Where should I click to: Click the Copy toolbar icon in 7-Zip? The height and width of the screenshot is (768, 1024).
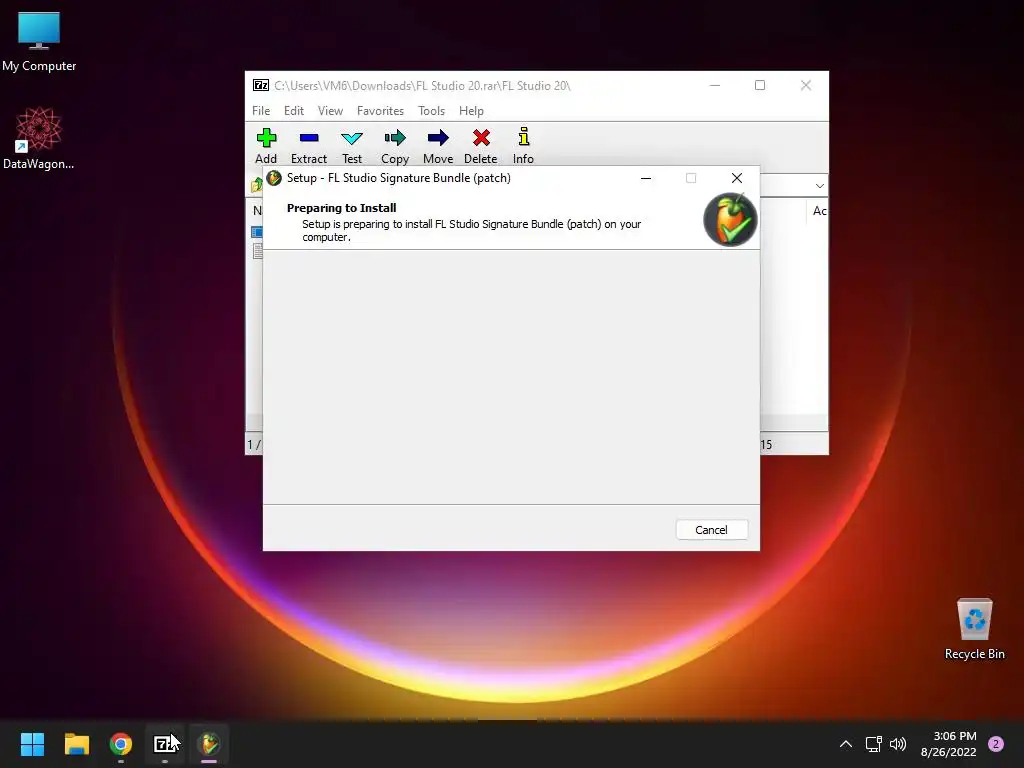click(394, 145)
